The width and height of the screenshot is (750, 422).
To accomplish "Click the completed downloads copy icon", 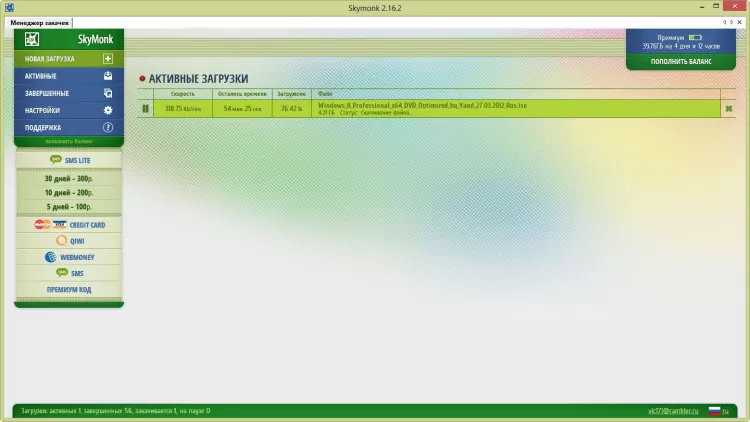I will click(108, 93).
